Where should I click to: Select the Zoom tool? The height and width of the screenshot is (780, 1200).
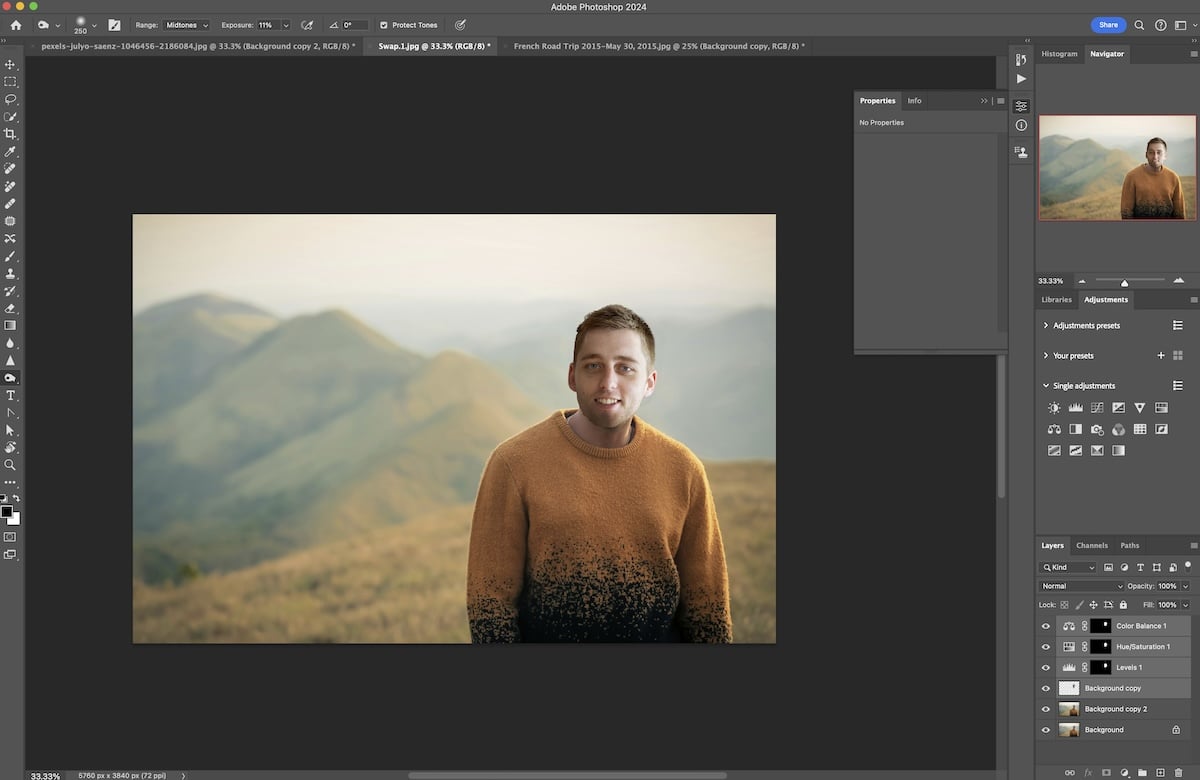[x=11, y=464]
